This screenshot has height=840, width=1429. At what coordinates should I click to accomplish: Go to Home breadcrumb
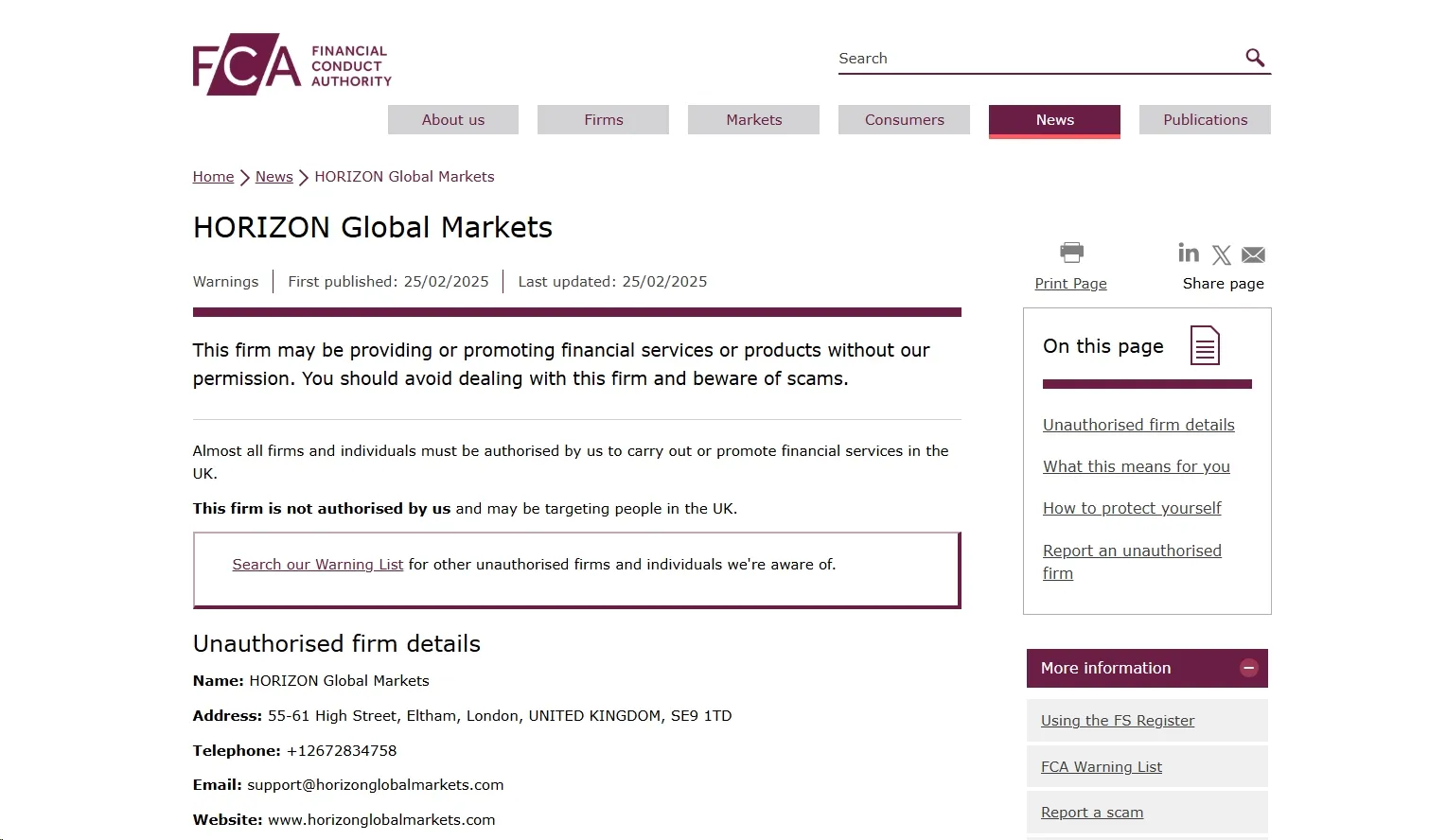click(213, 177)
